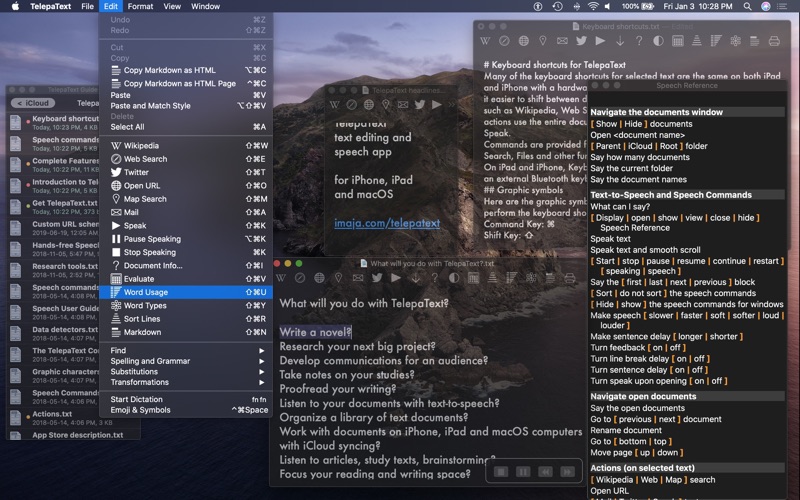Click Speak play icon in Keyboard shortcuts toolbar

601,41
